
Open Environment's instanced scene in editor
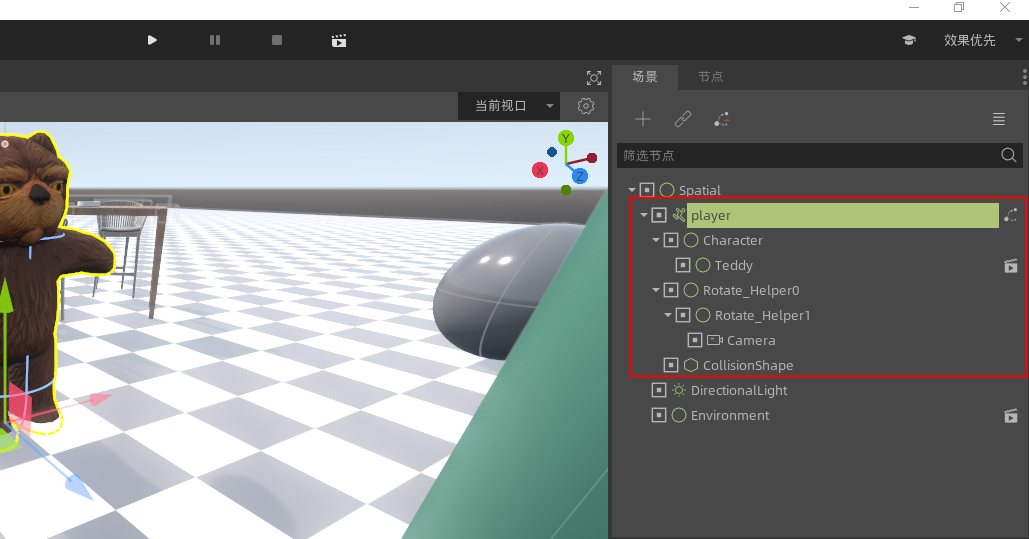[x=1011, y=415]
